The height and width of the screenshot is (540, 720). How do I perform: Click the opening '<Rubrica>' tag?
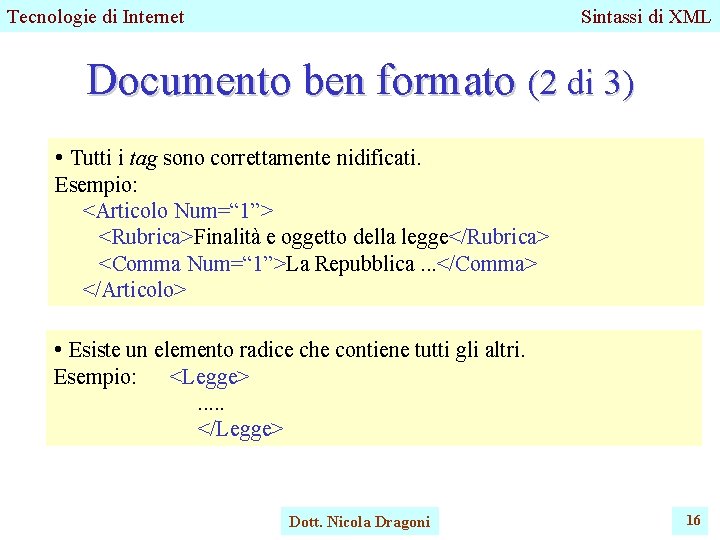[x=146, y=237]
